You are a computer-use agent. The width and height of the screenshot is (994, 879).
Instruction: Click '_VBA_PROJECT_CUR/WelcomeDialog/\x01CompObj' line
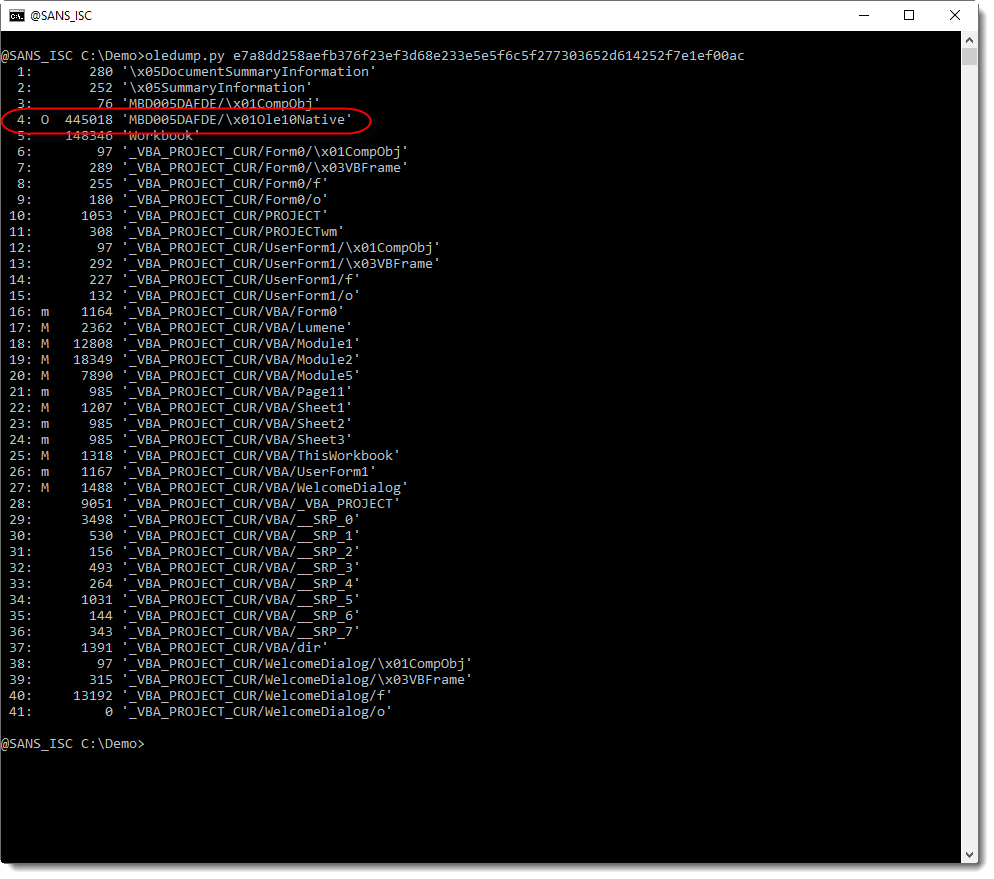[241, 664]
